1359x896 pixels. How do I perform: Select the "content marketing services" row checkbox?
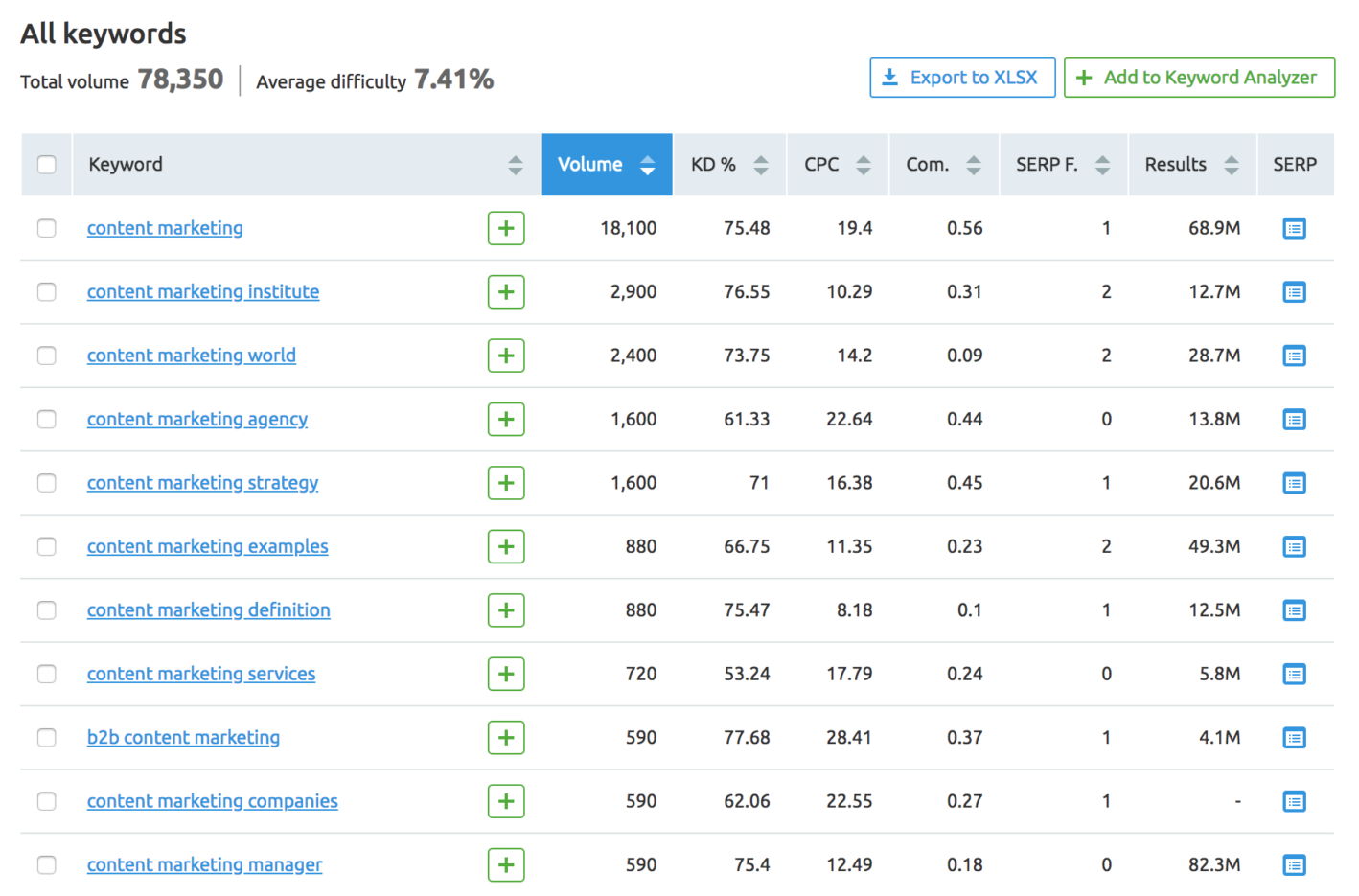click(47, 674)
